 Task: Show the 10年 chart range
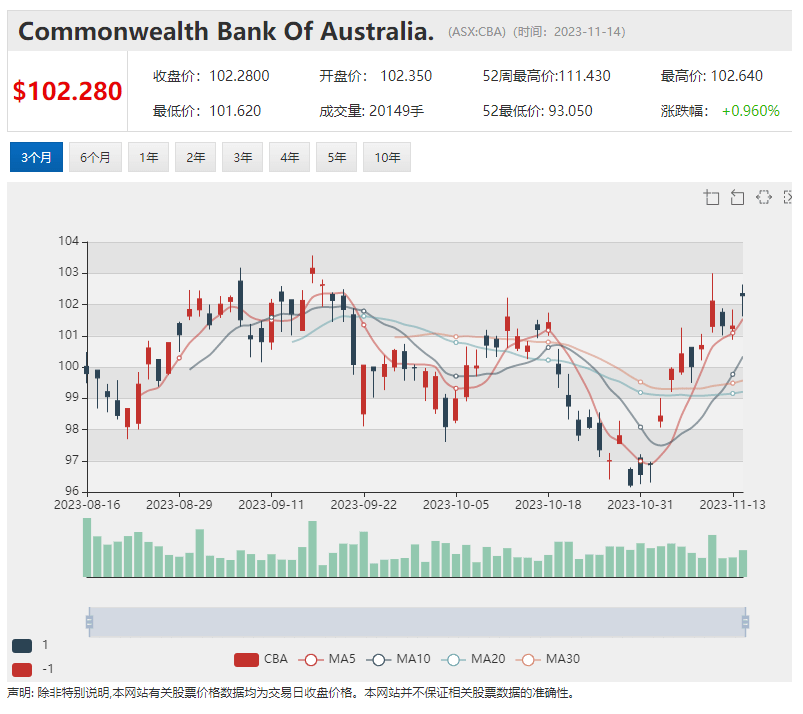387,158
